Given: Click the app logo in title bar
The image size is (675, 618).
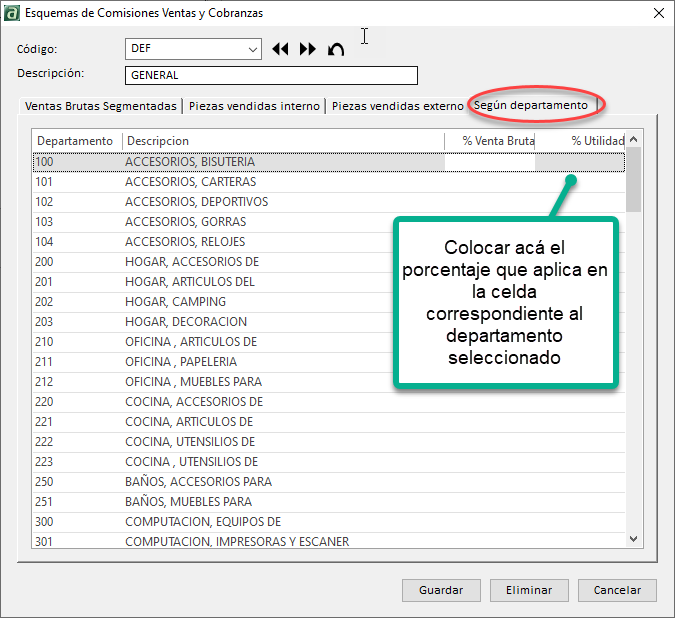Looking at the screenshot, I should tap(11, 13).
